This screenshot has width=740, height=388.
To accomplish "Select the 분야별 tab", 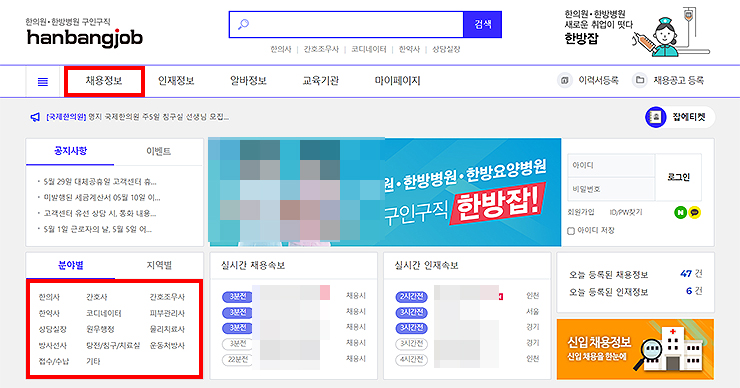I will click(70, 266).
